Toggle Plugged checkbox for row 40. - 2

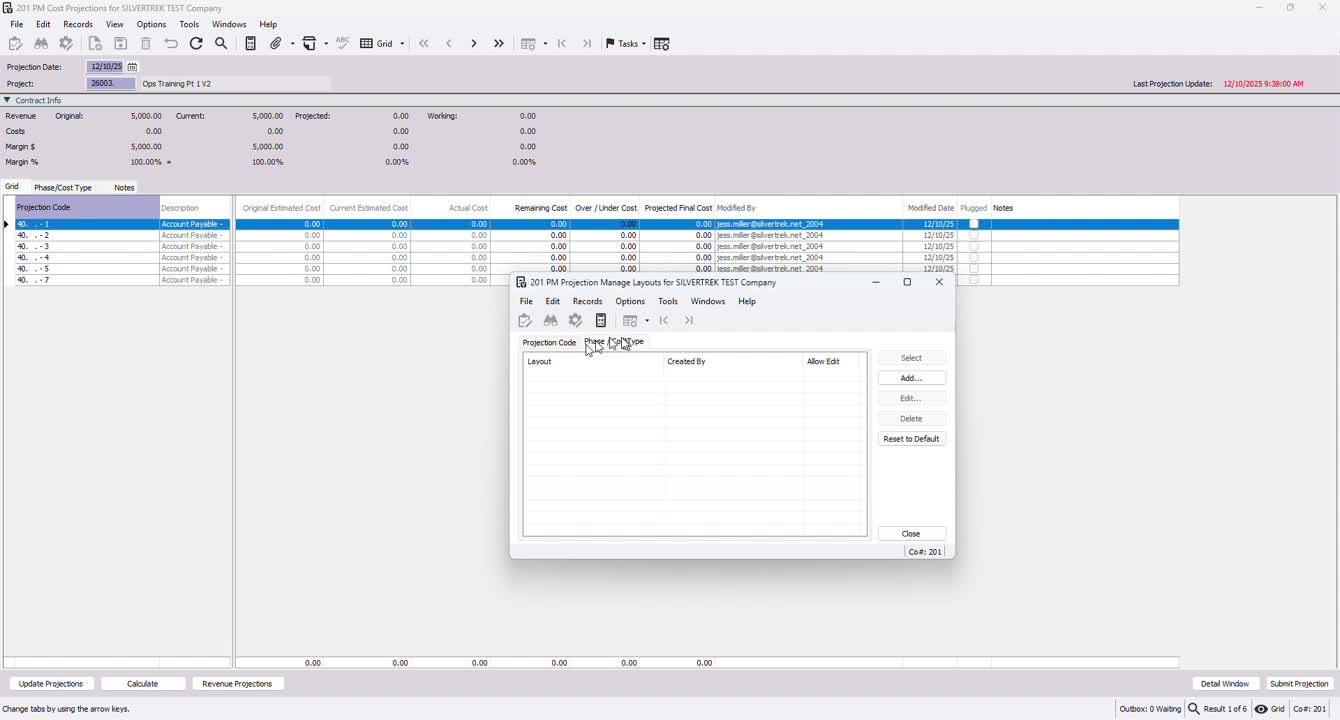point(974,235)
